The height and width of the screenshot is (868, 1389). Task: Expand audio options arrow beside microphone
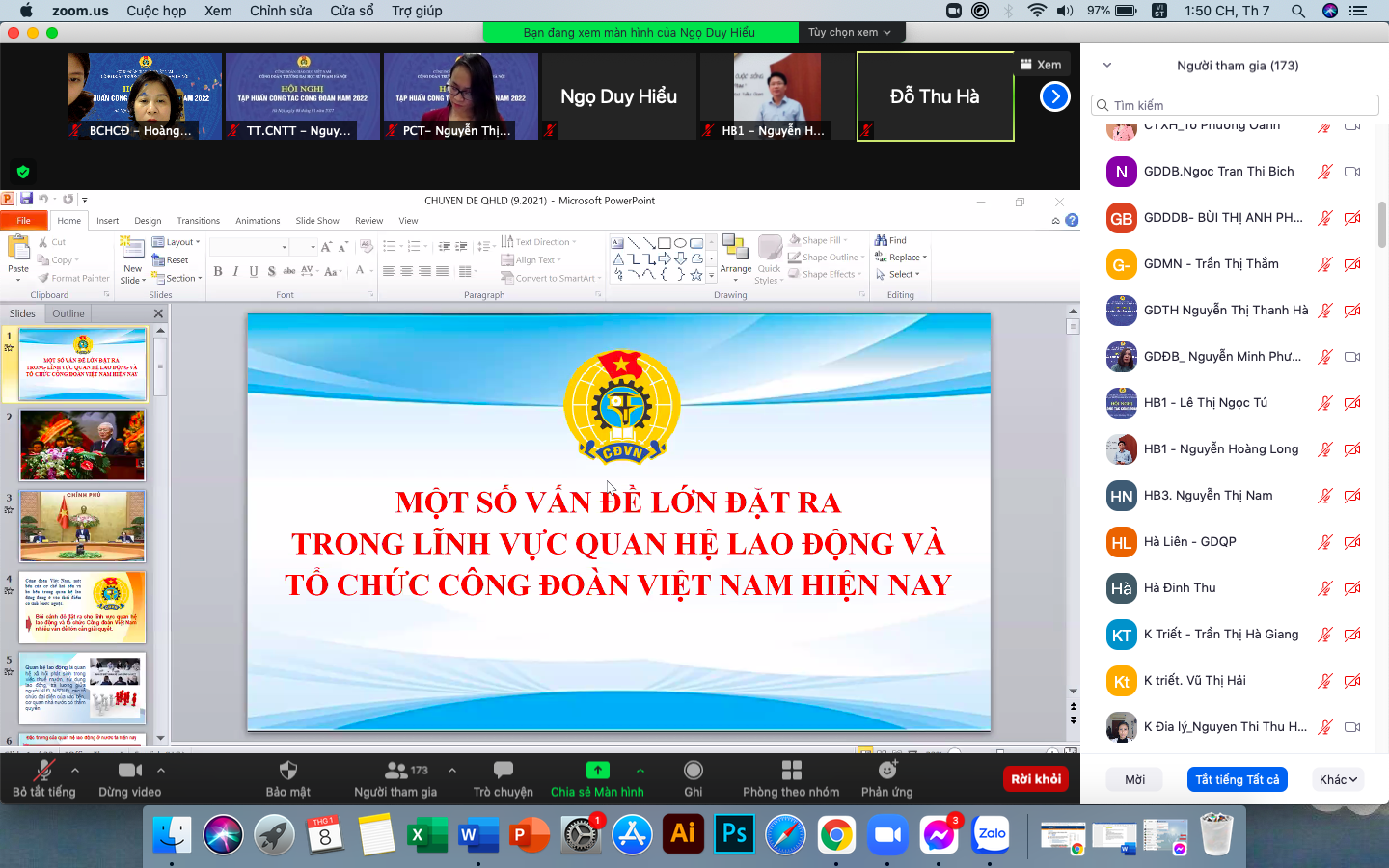(75, 770)
